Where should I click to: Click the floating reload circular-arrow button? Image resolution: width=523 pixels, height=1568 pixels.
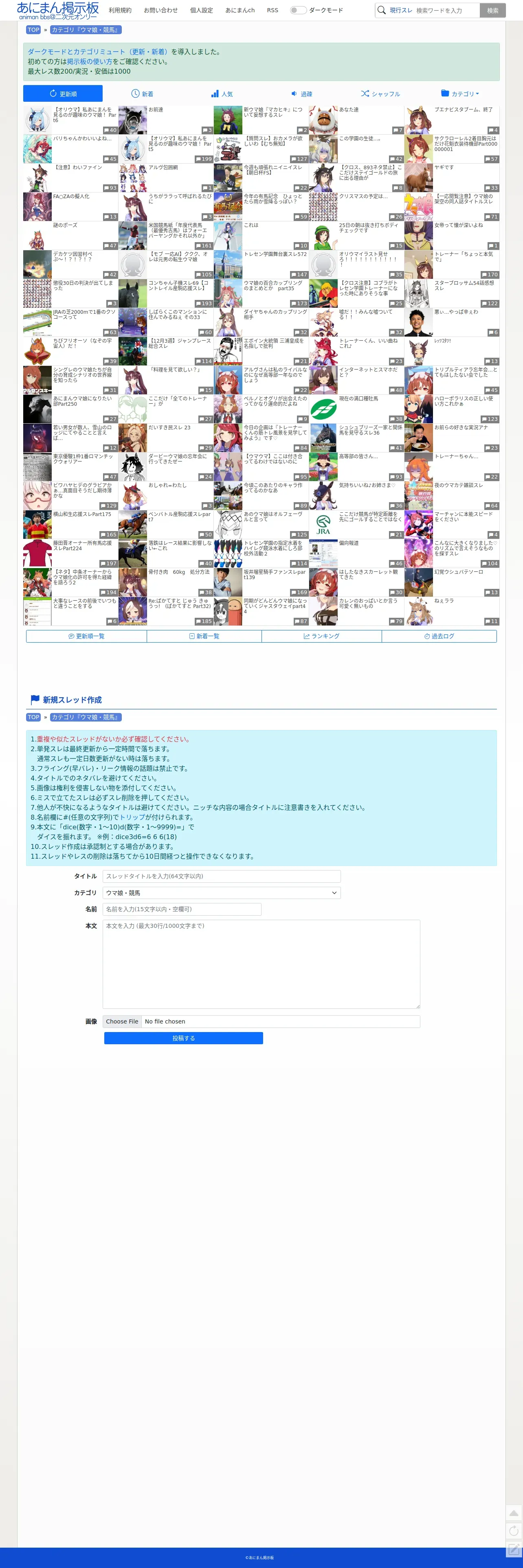click(513, 1530)
